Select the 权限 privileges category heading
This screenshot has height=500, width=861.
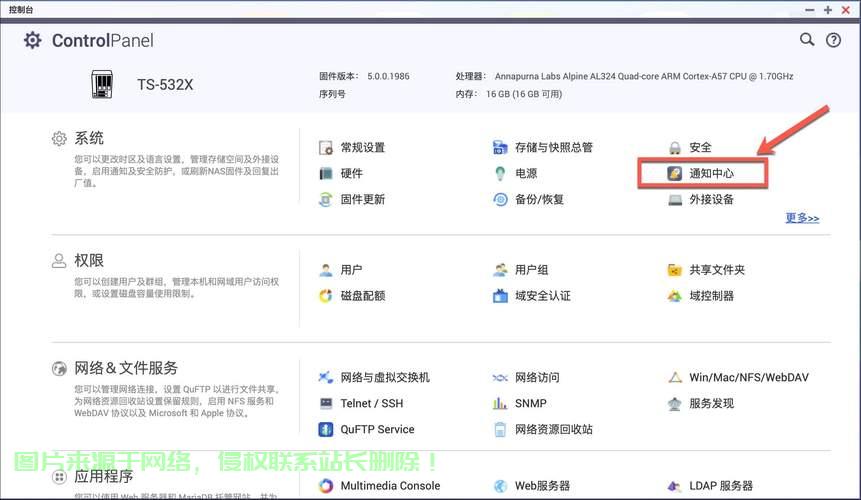coord(89,261)
